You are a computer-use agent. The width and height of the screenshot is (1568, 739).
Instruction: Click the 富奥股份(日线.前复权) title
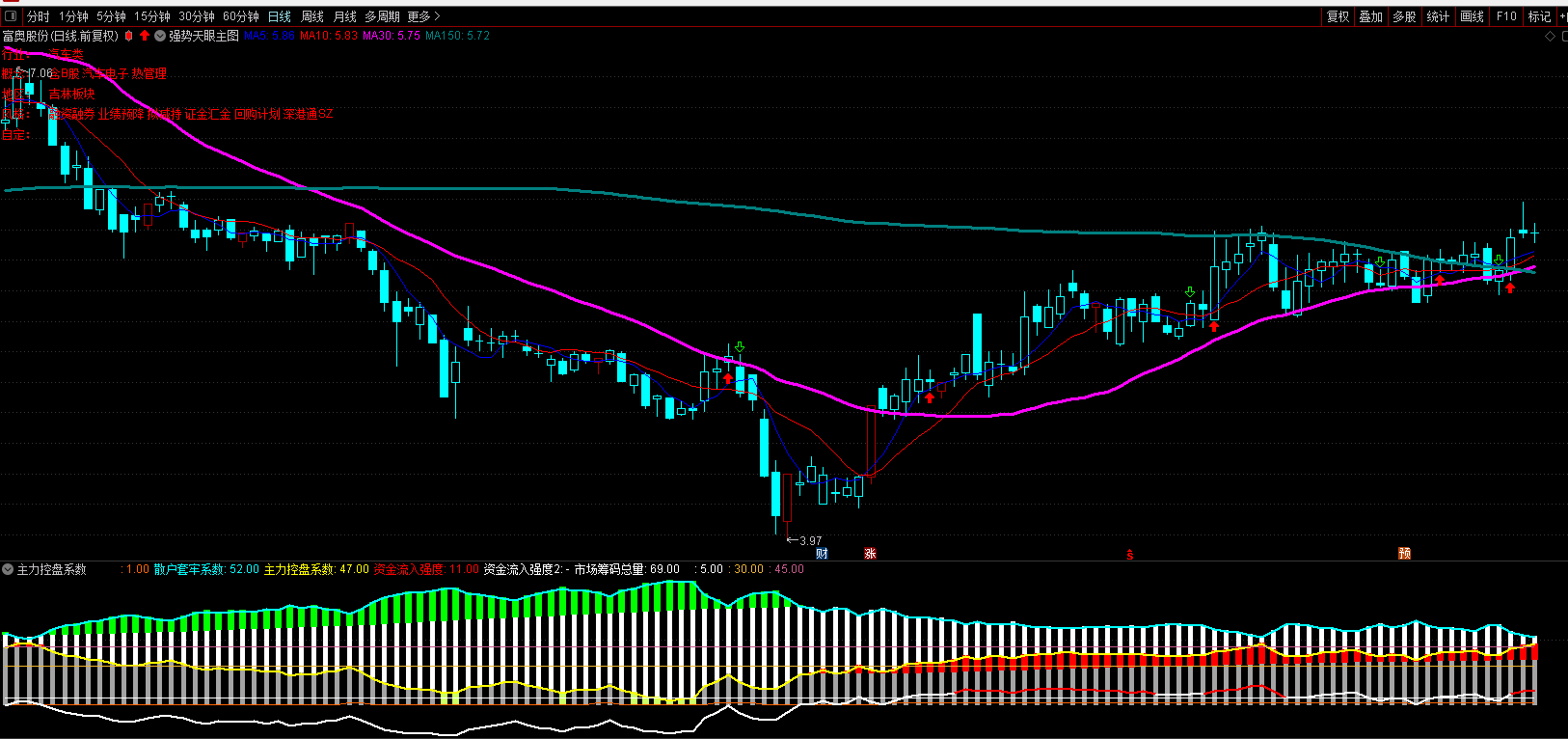[x=60, y=36]
